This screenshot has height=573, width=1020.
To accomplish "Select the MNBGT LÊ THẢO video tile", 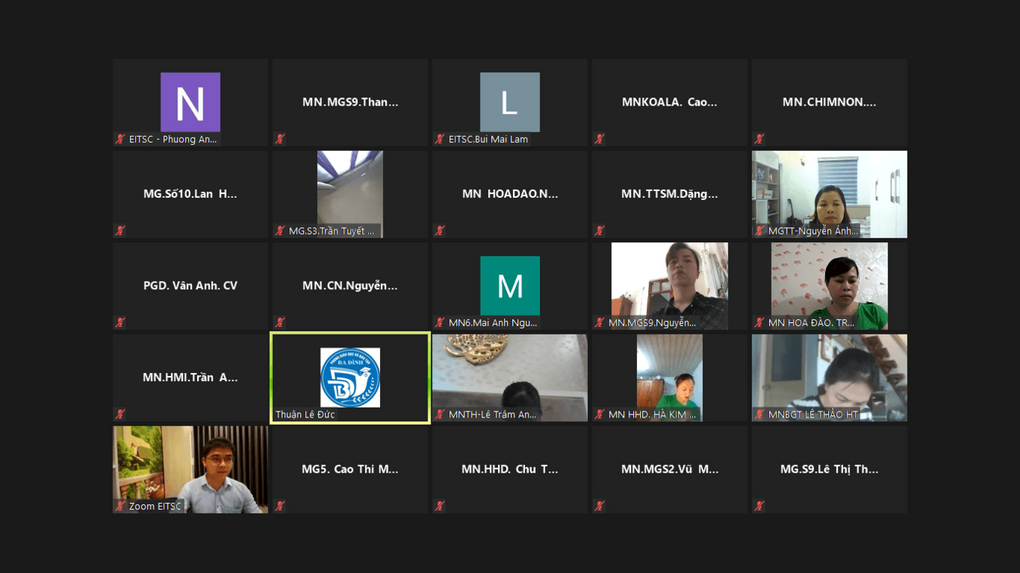I will tap(829, 376).
